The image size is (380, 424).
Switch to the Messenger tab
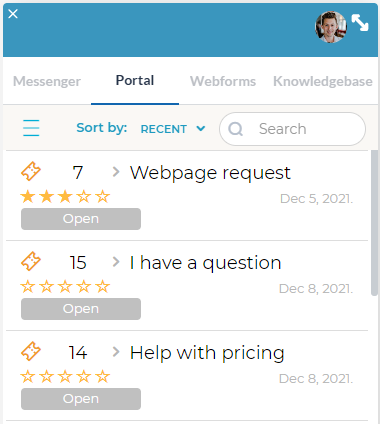coord(47,81)
